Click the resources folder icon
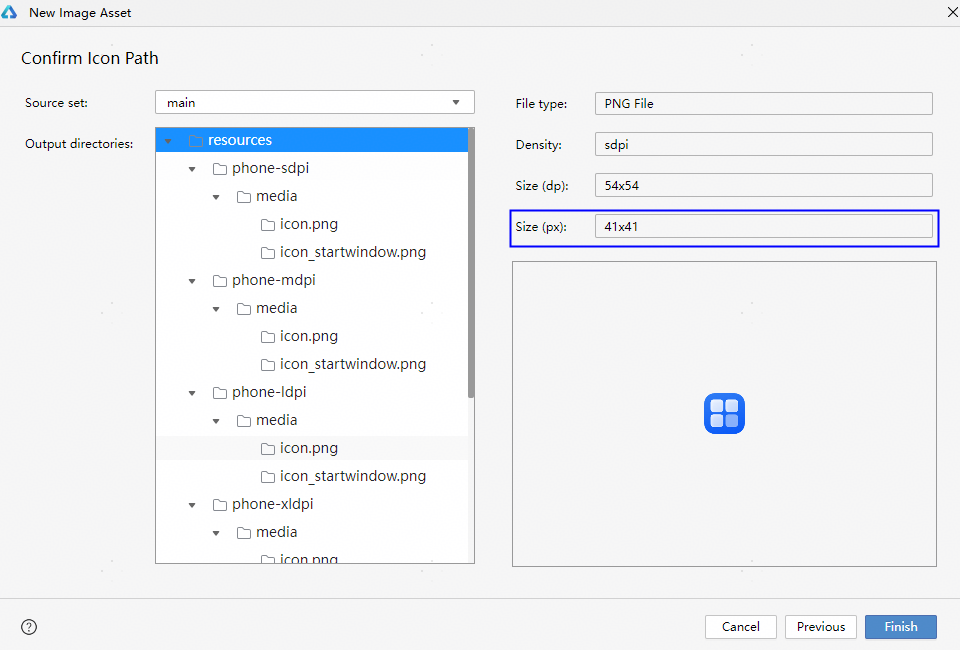Screen dimensions: 960x650 (196, 141)
